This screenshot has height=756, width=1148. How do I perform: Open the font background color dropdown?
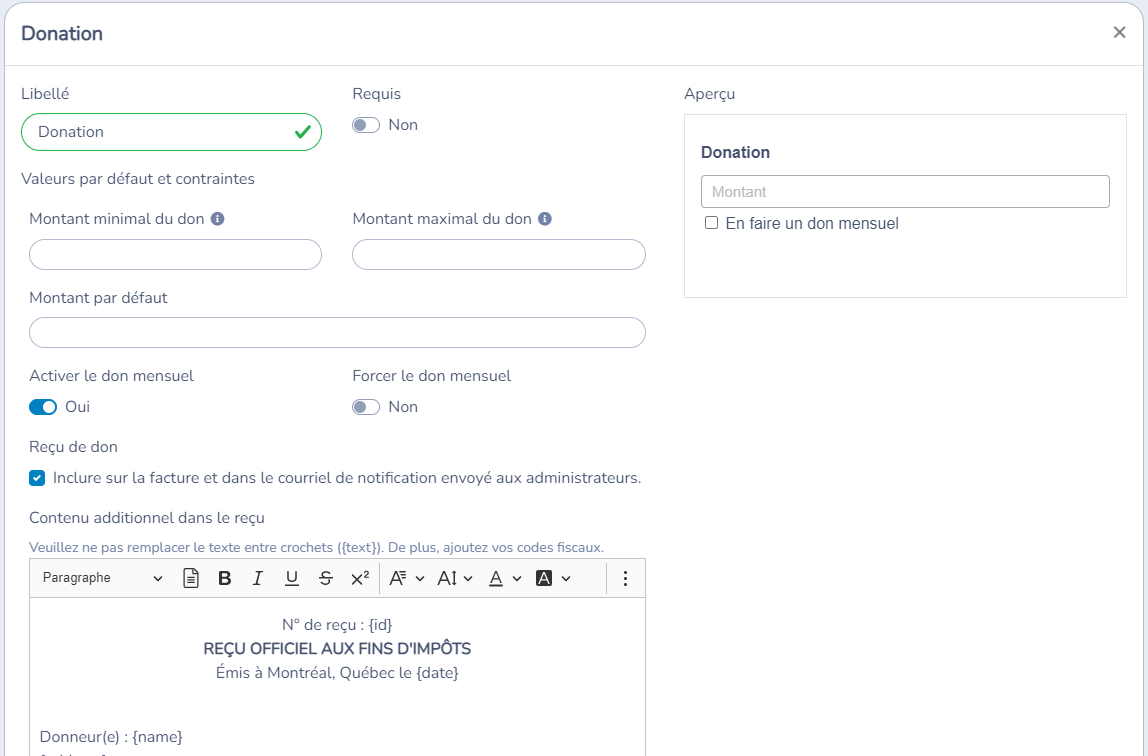point(553,578)
